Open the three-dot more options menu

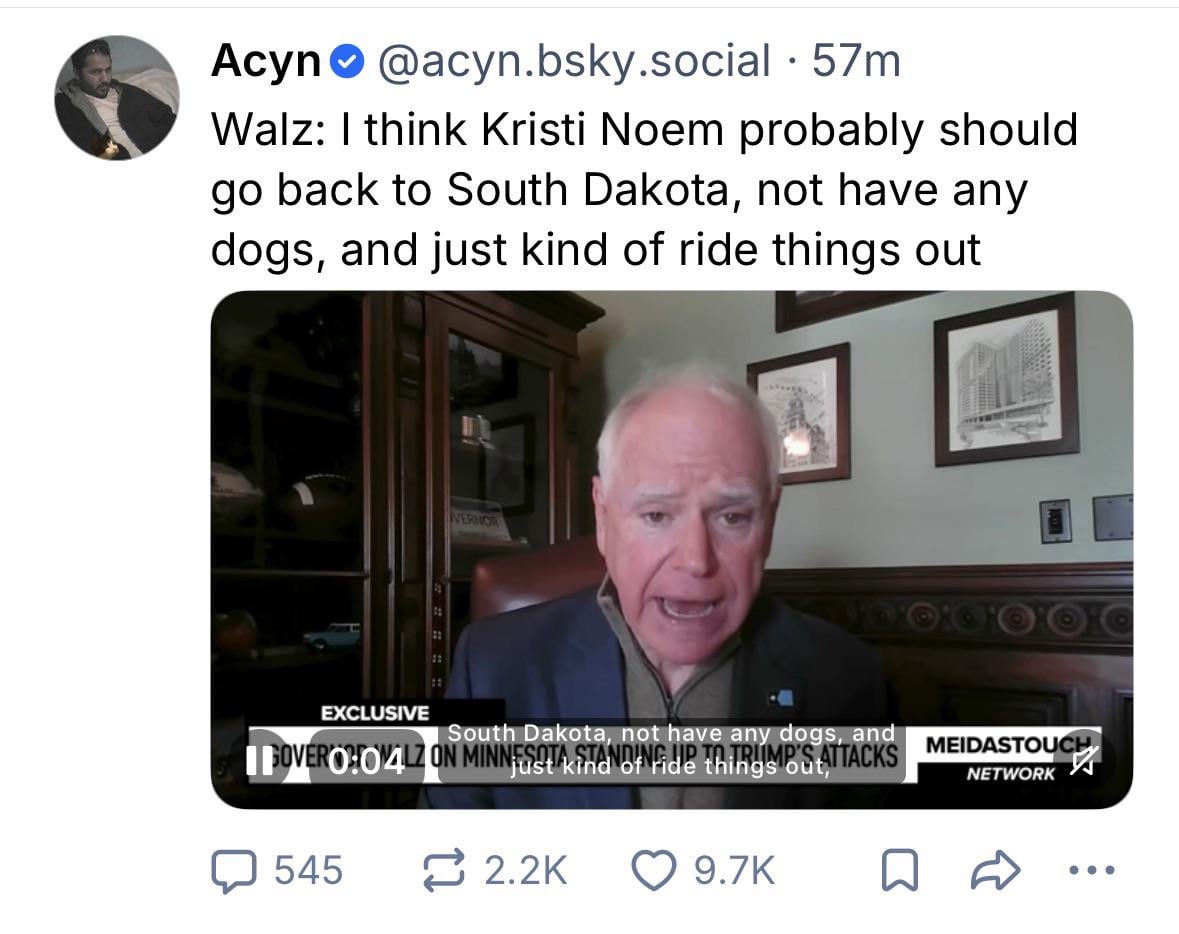click(1091, 870)
